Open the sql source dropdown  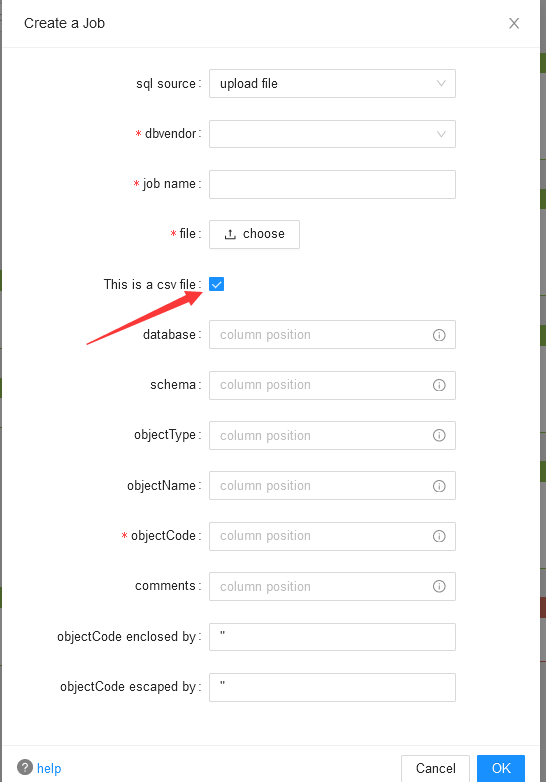(x=332, y=83)
